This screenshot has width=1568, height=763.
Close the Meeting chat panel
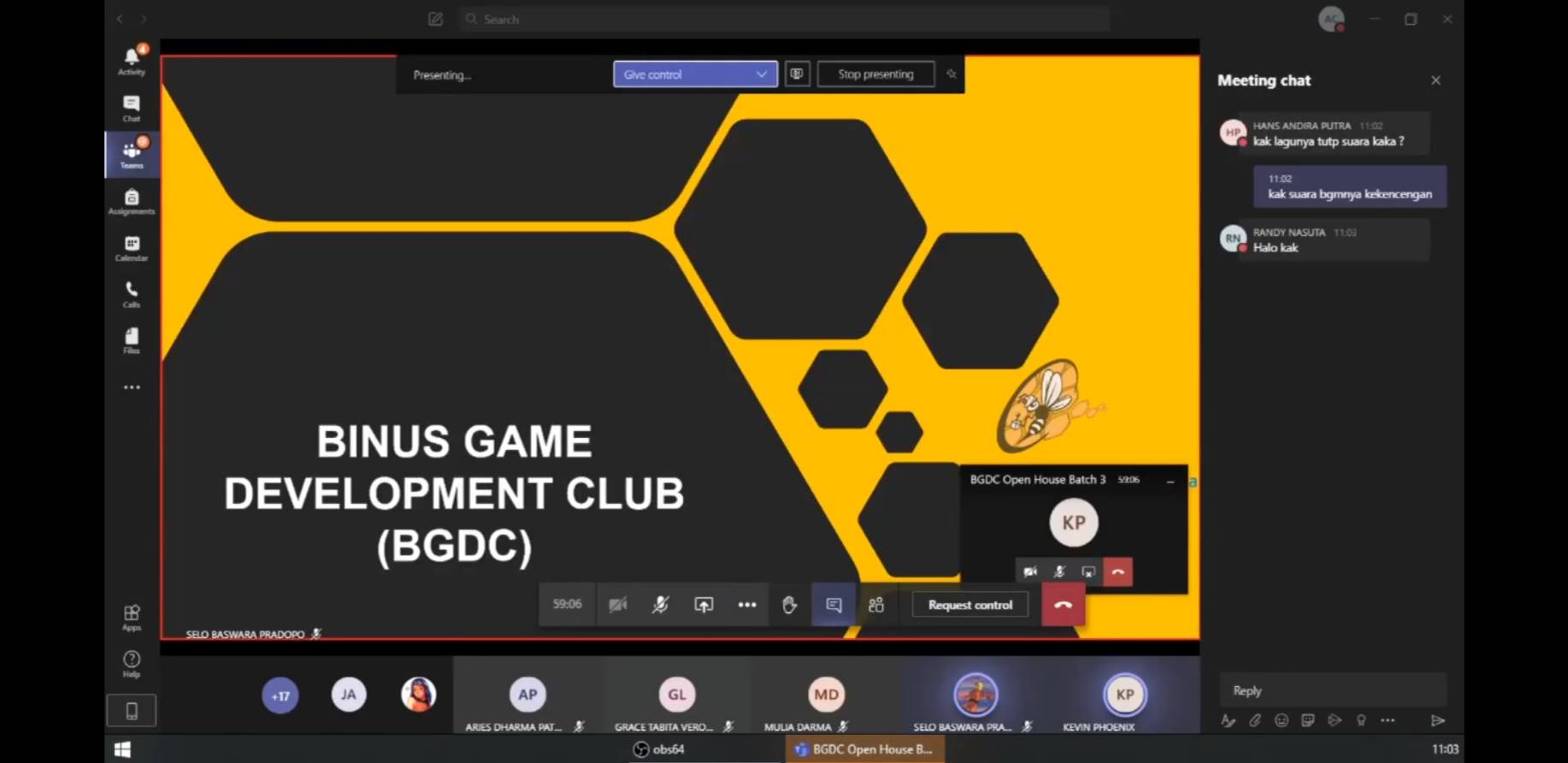(x=1435, y=80)
